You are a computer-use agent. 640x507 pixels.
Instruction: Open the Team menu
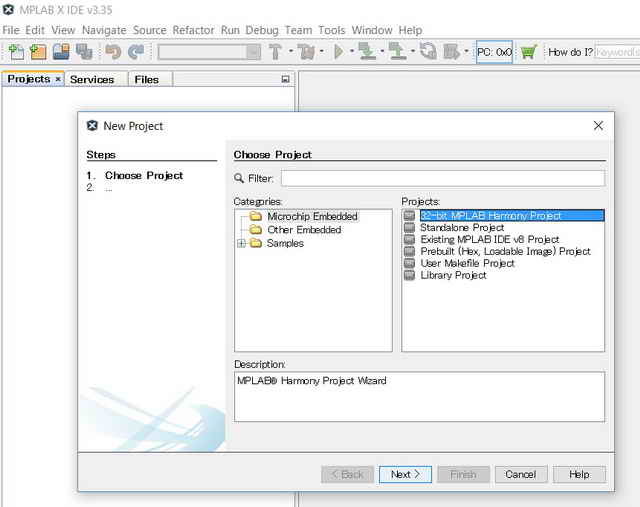[298, 30]
